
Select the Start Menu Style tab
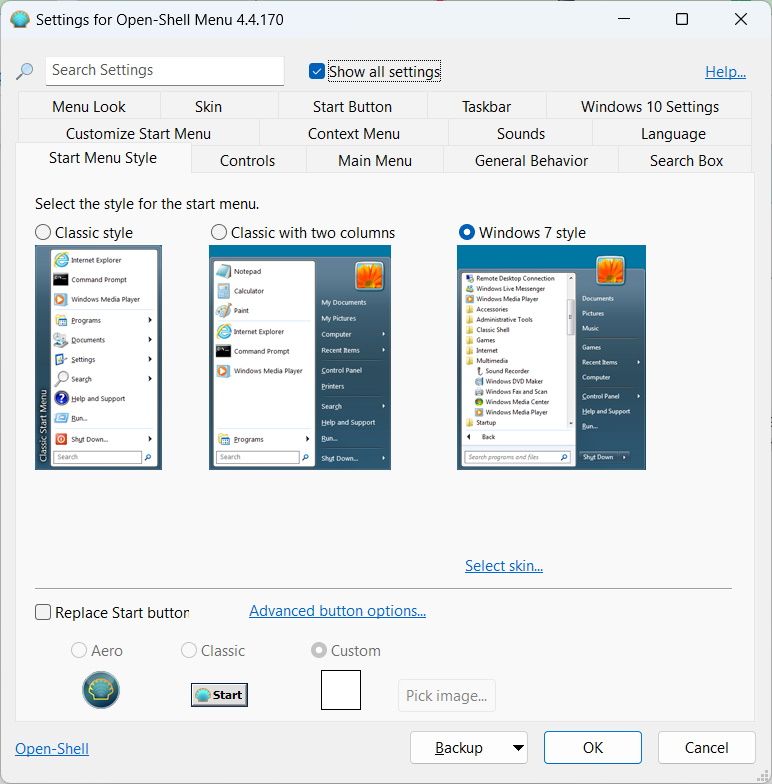point(103,158)
